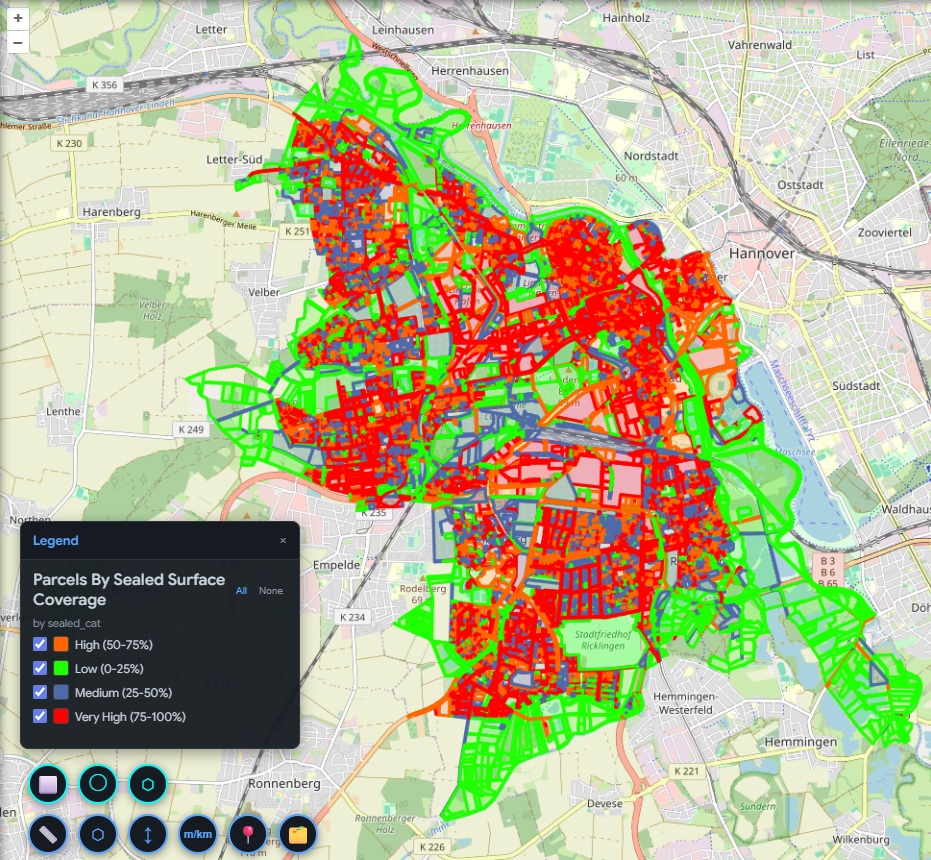Click the Stadtfriedhof Ricklingen cemetery label
The image size is (931, 860).
[603, 640]
